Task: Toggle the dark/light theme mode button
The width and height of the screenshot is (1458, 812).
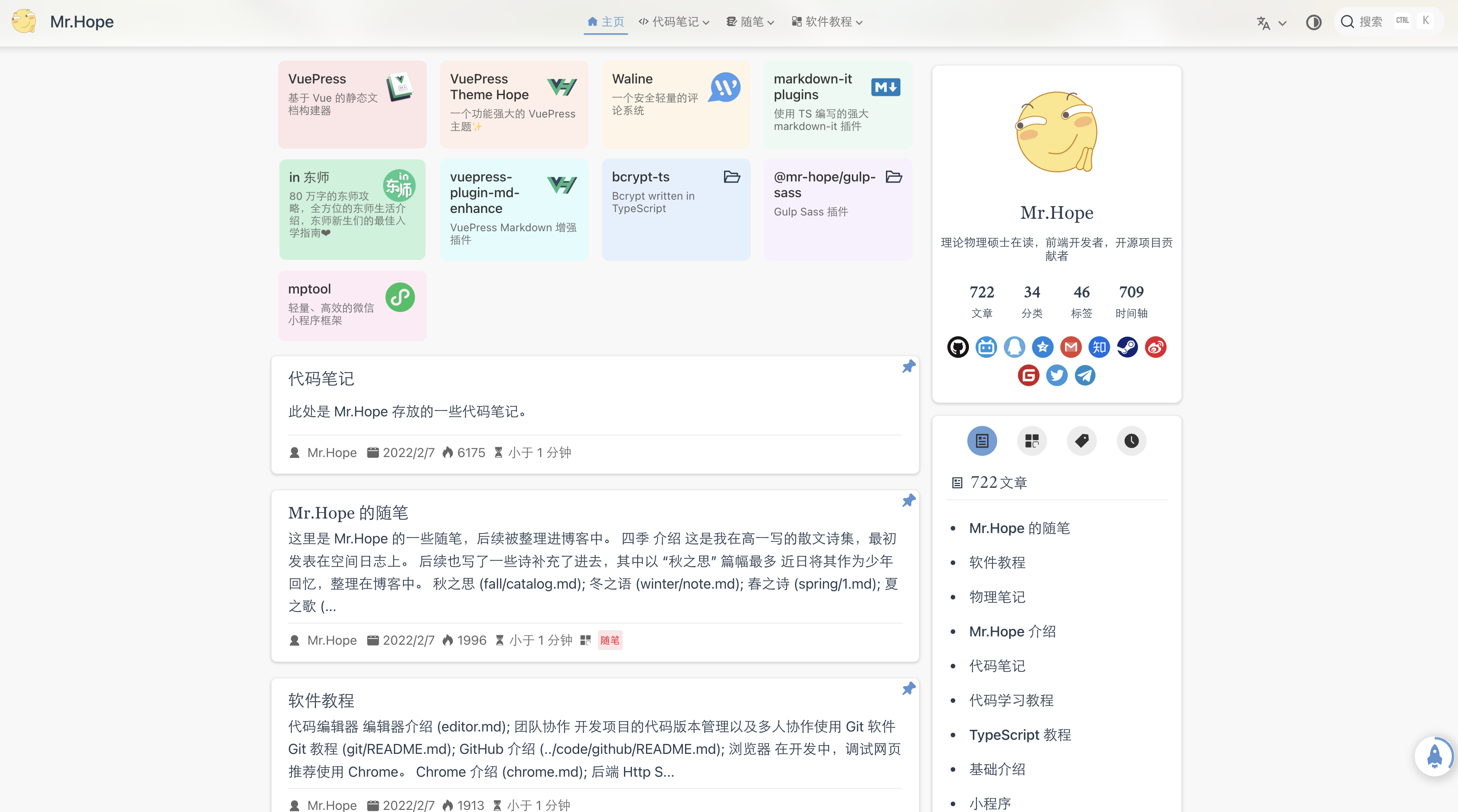Action: [x=1313, y=22]
